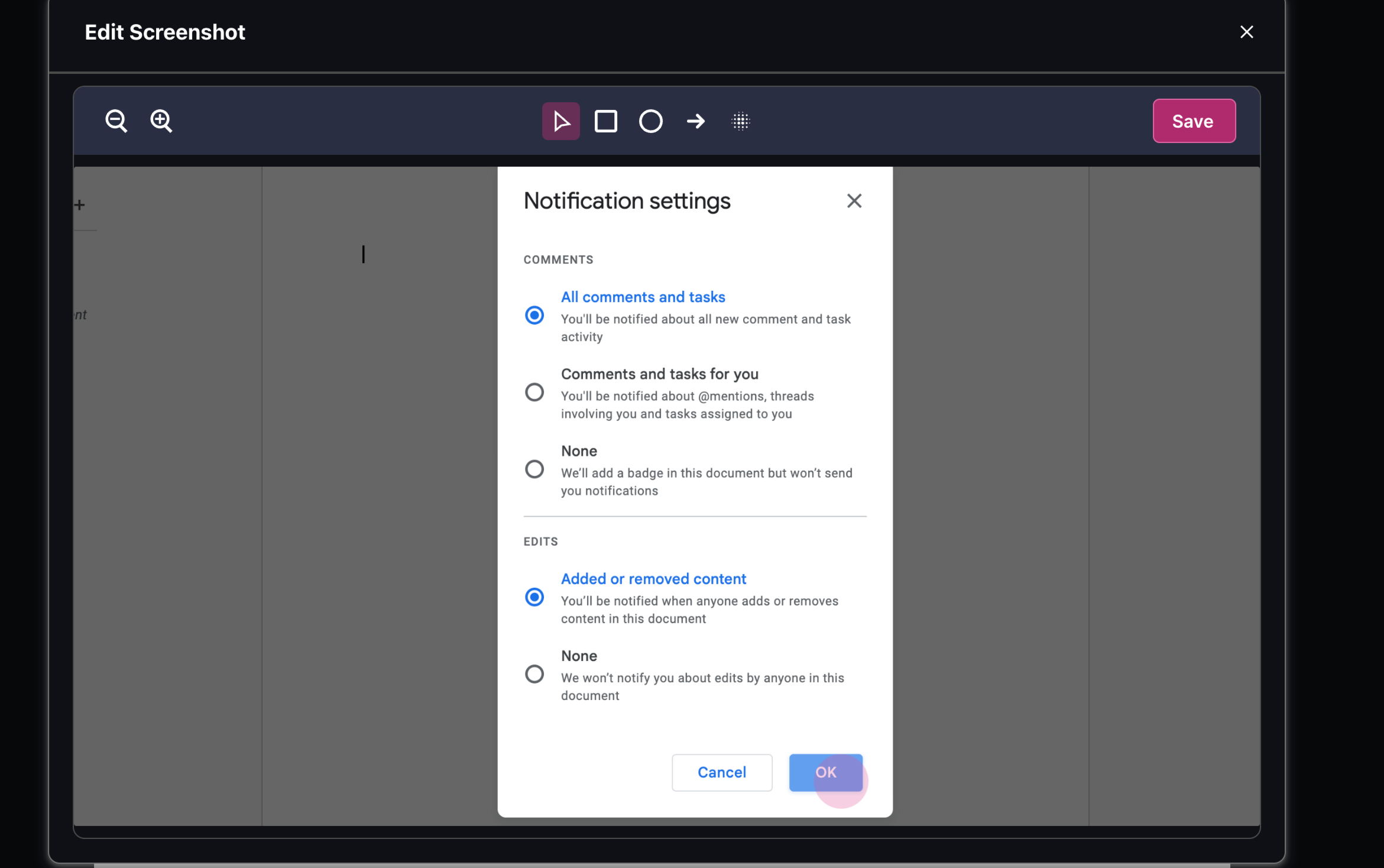Viewport: 1384px width, 868px height.
Task: Select the pointer selection tool
Action: (x=560, y=121)
